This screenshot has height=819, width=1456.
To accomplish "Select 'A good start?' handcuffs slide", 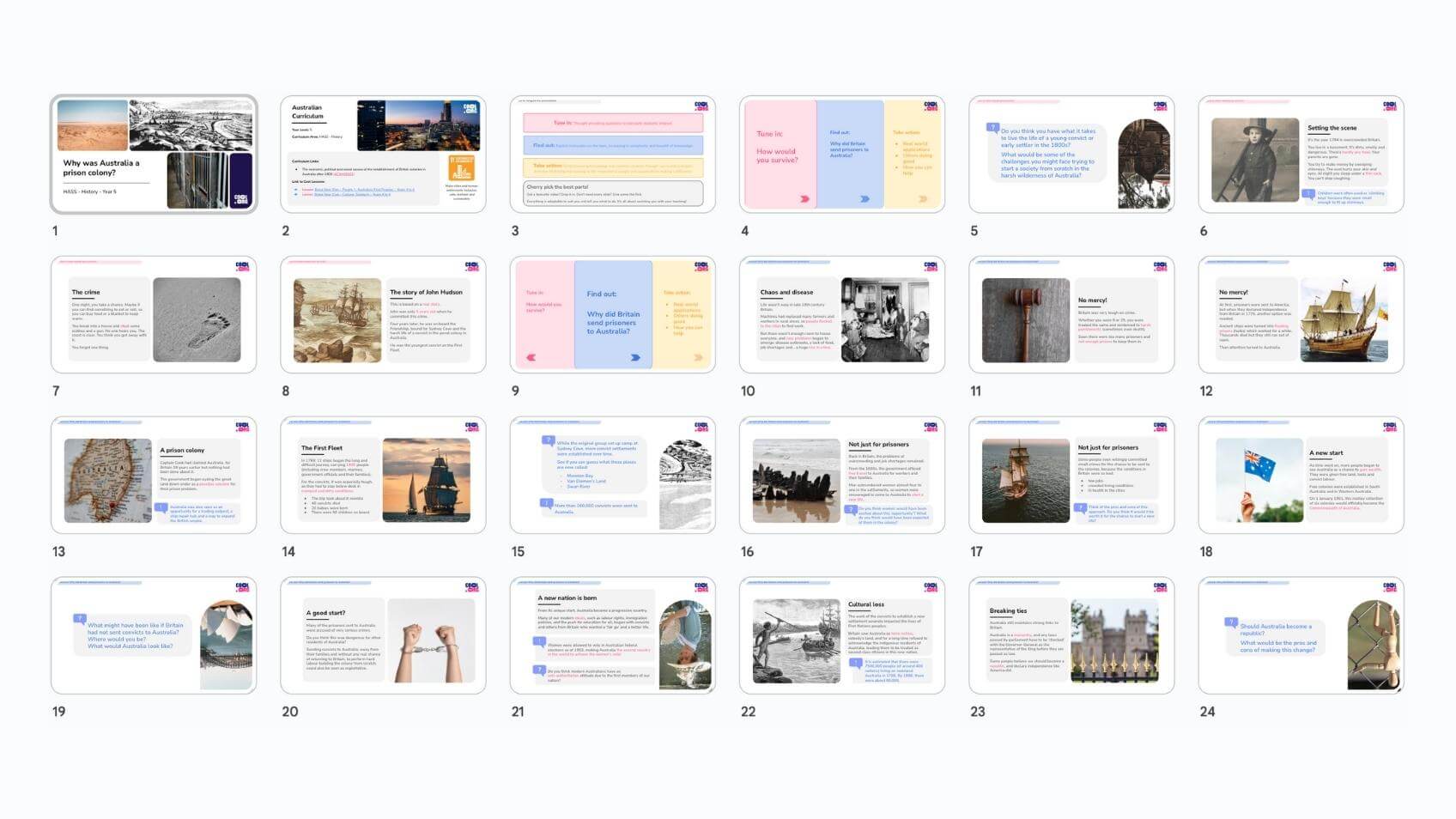I will pyautogui.click(x=383, y=635).
